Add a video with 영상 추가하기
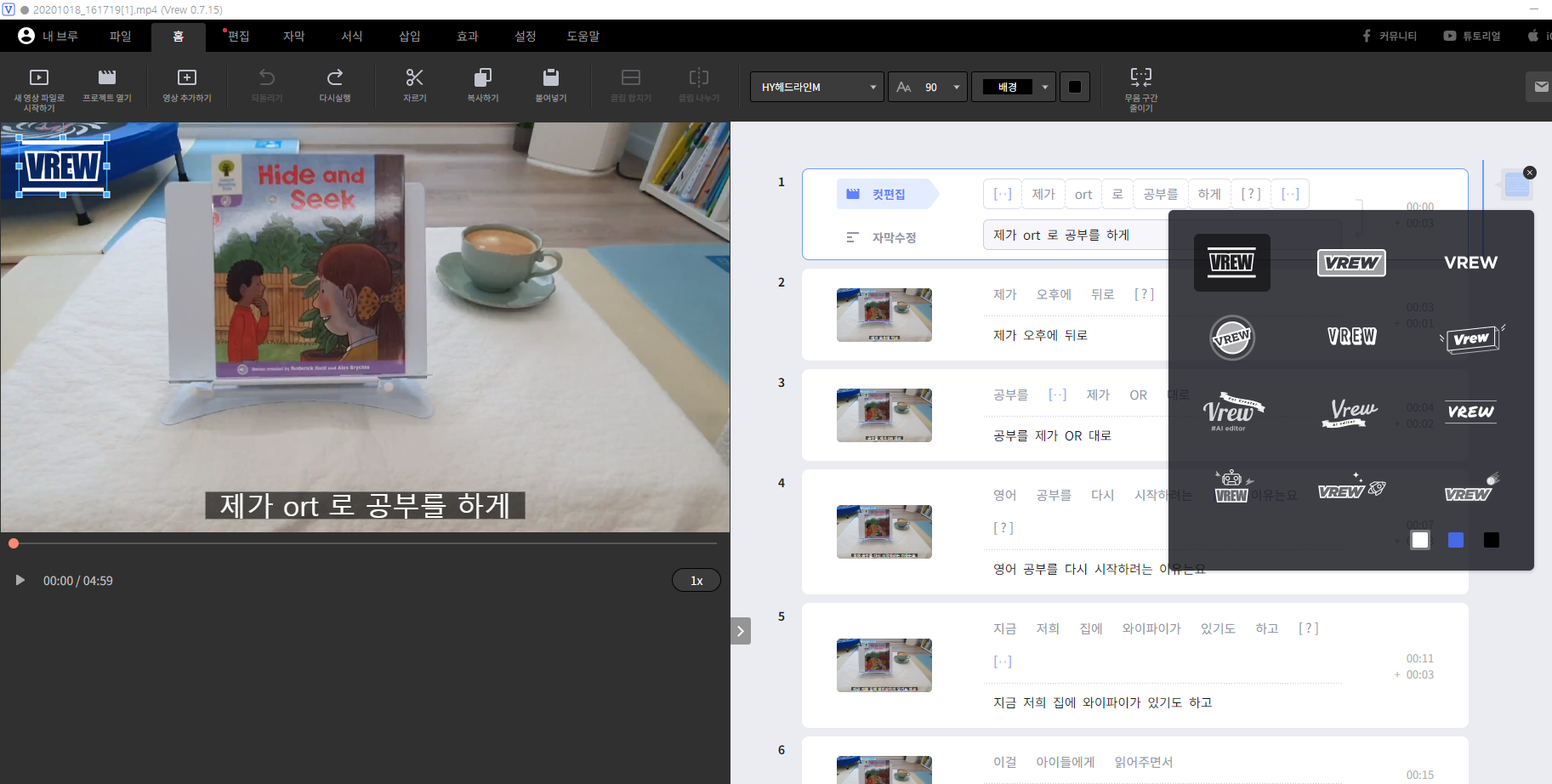 pyautogui.click(x=187, y=87)
